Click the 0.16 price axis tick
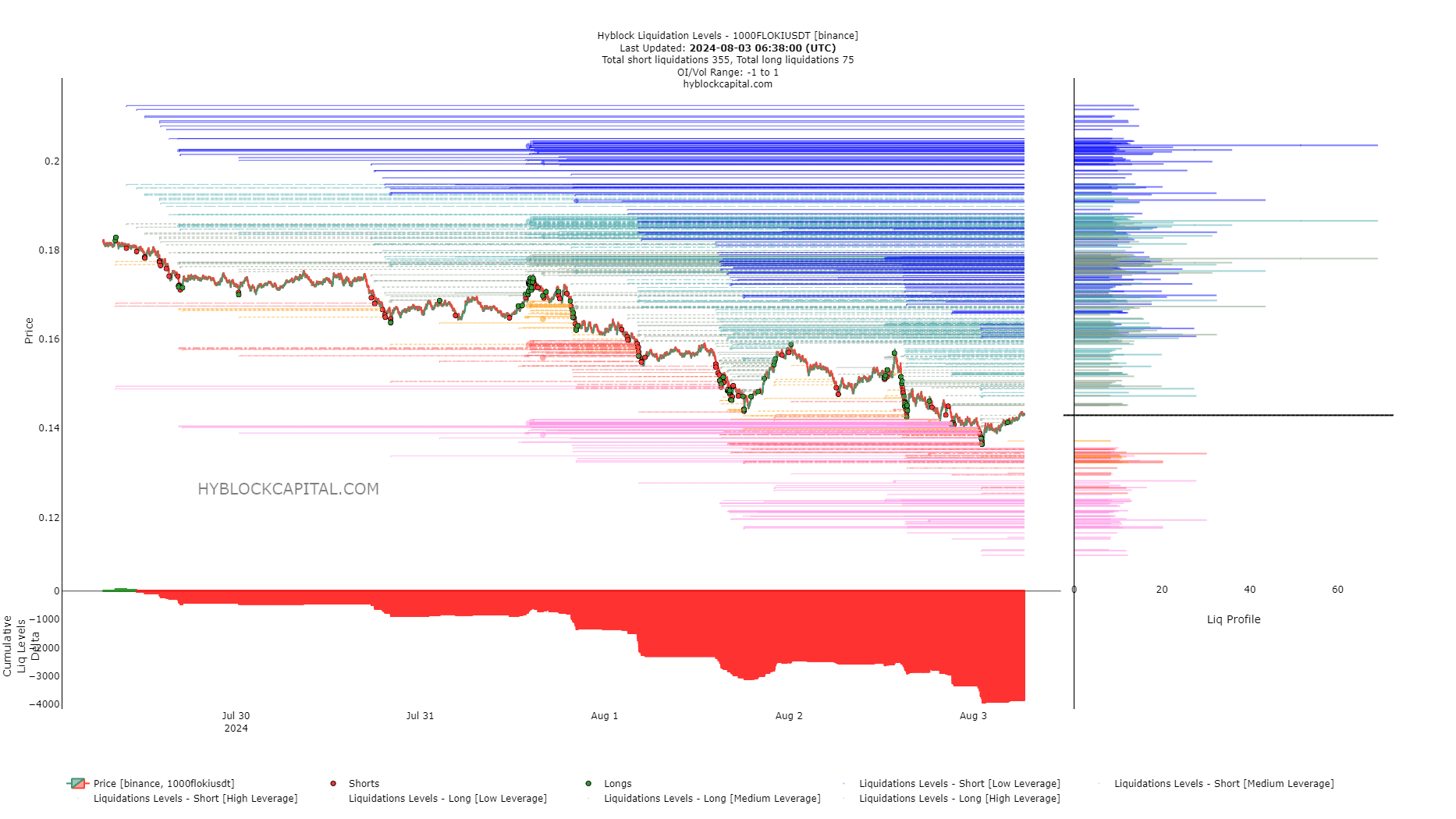 coord(48,339)
